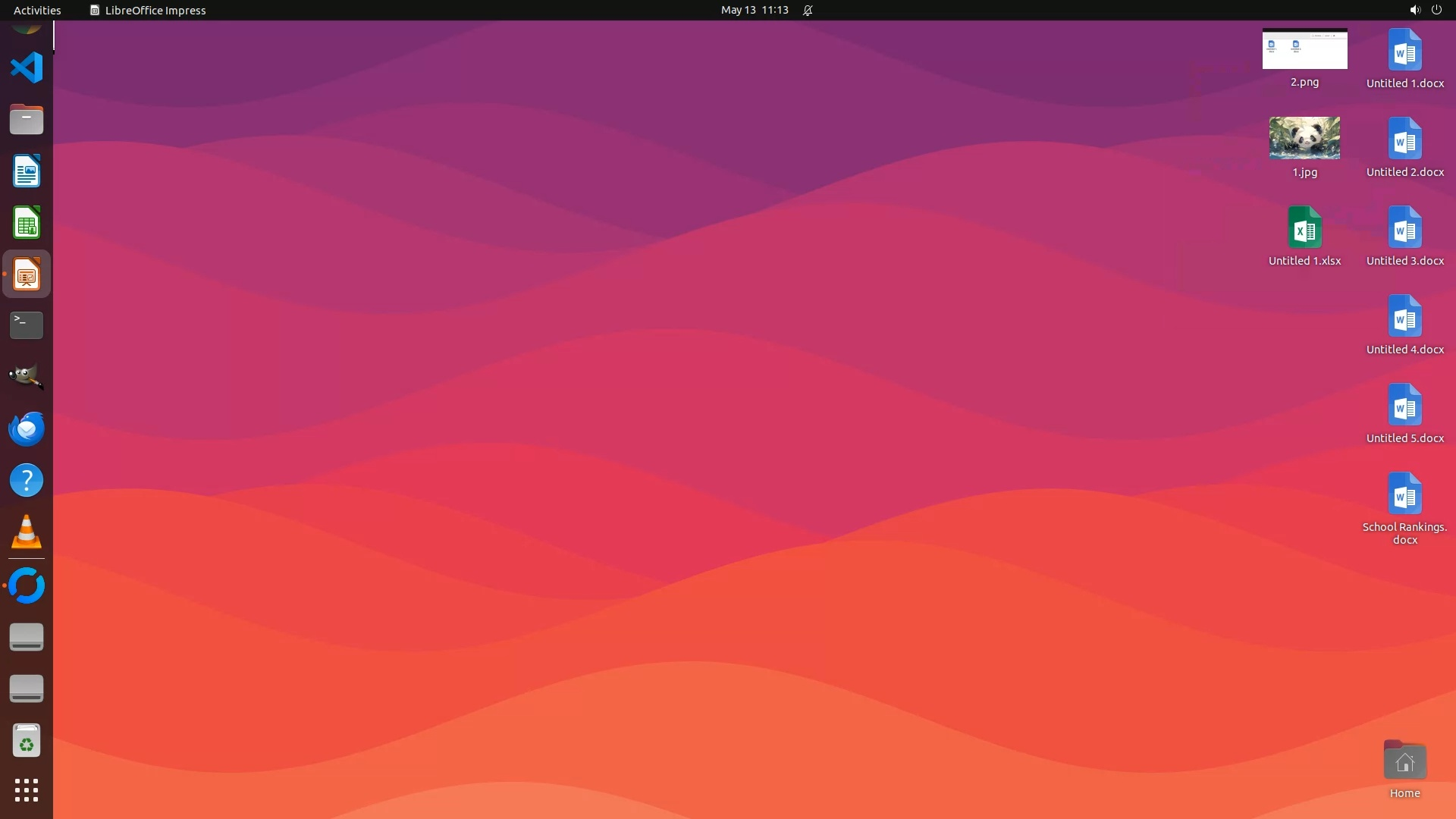Open LibreOffice Impress app menu in top bar
The width and height of the screenshot is (1456, 819).
148,10
